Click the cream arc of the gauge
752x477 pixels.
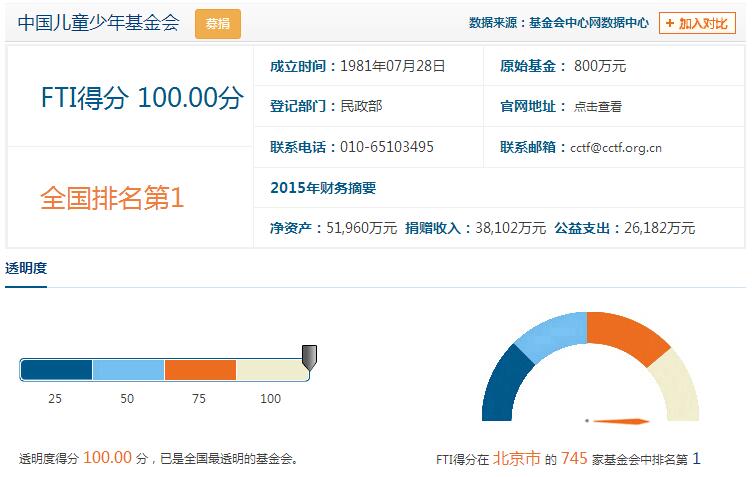pos(677,386)
